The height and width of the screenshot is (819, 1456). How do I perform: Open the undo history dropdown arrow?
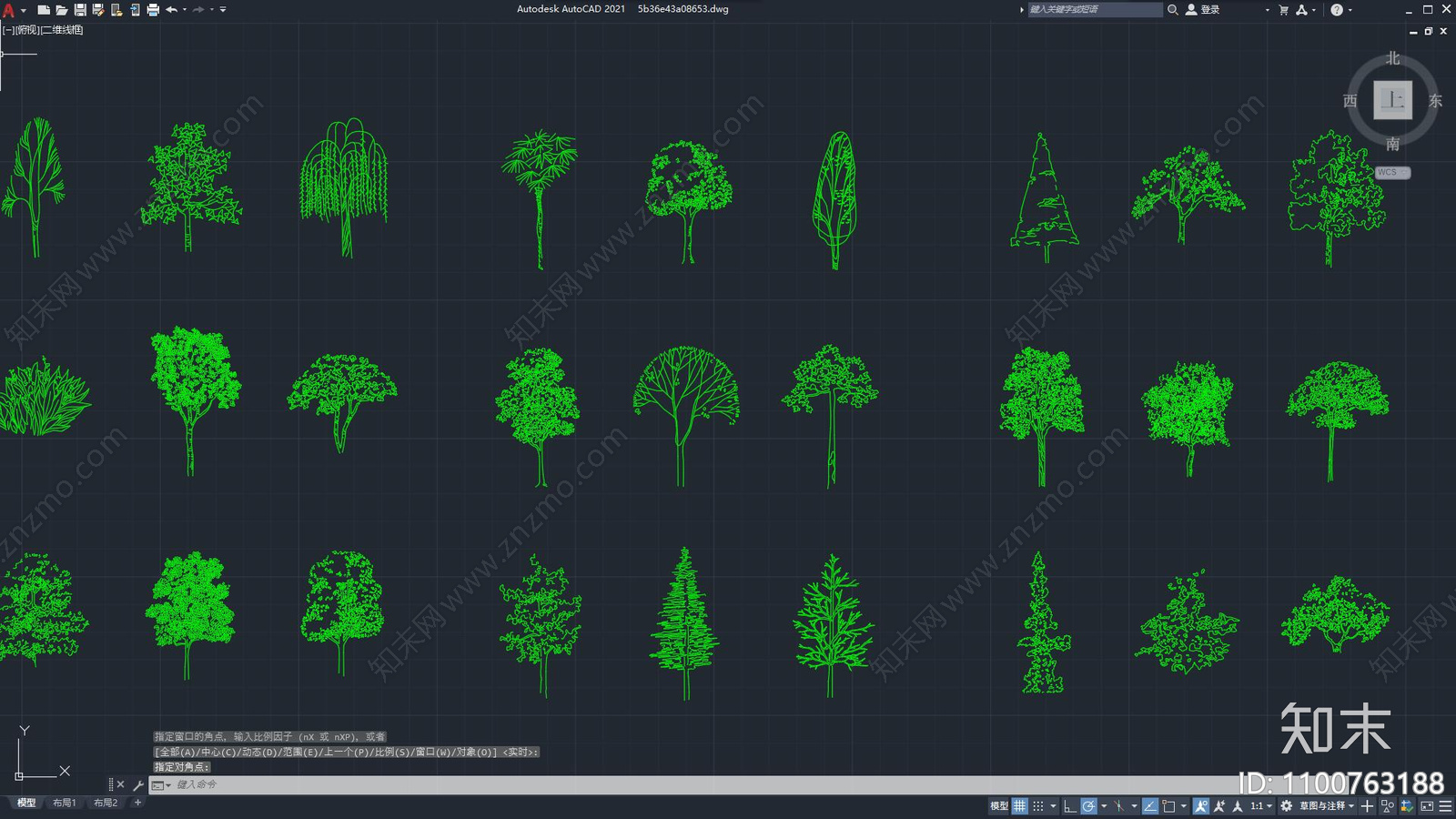click(185, 10)
